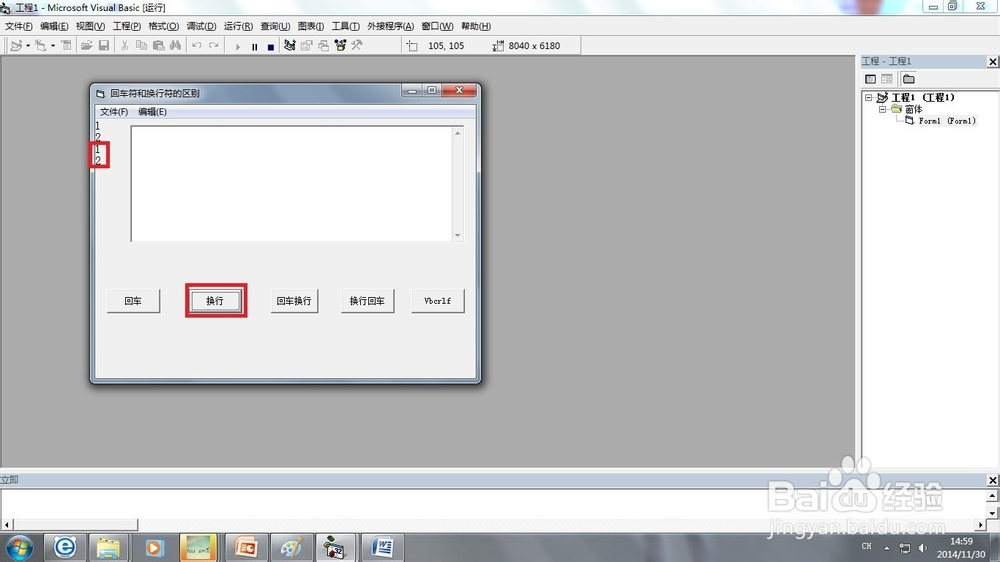Click the Start (run) triangle button
This screenshot has width=1000, height=562.
tap(237, 46)
